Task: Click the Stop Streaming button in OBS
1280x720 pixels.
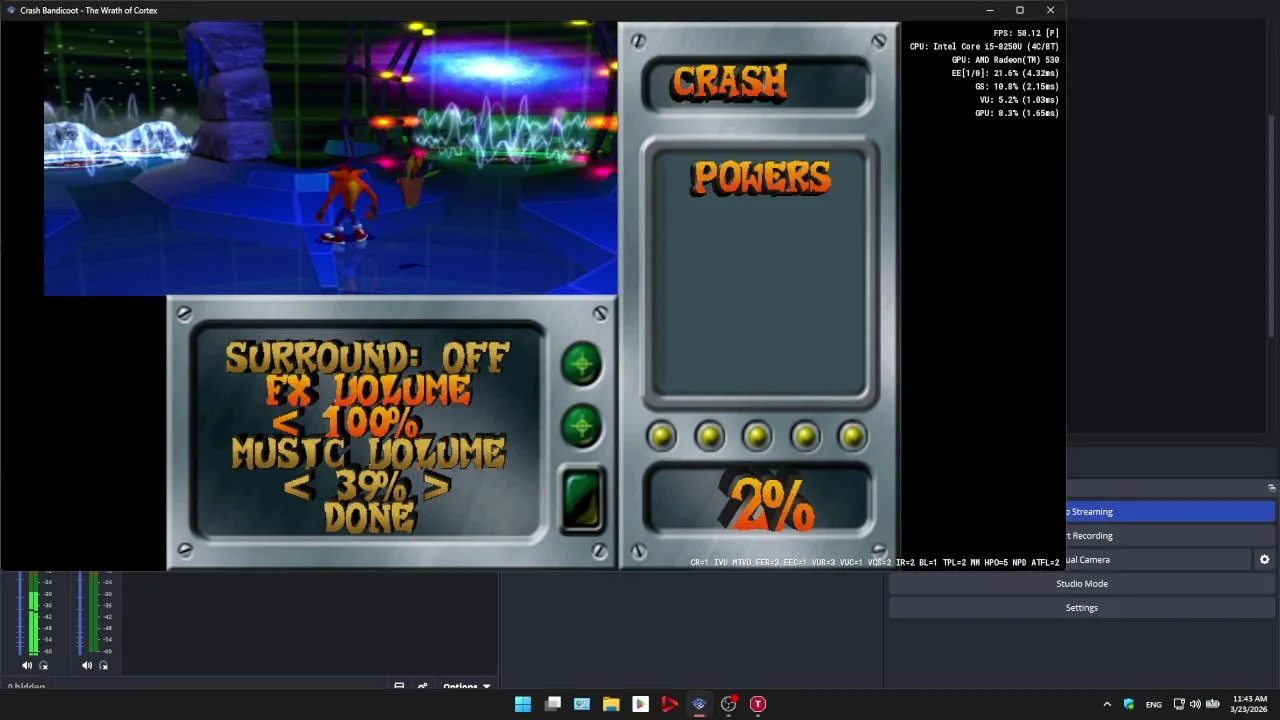Action: point(1170,512)
